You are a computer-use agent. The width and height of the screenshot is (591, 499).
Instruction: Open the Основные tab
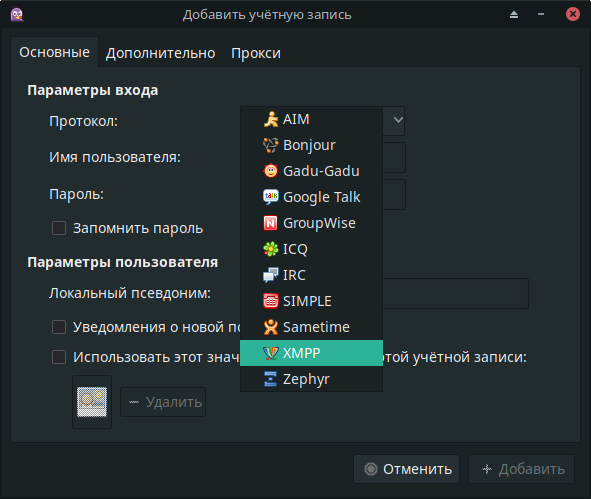[55, 52]
